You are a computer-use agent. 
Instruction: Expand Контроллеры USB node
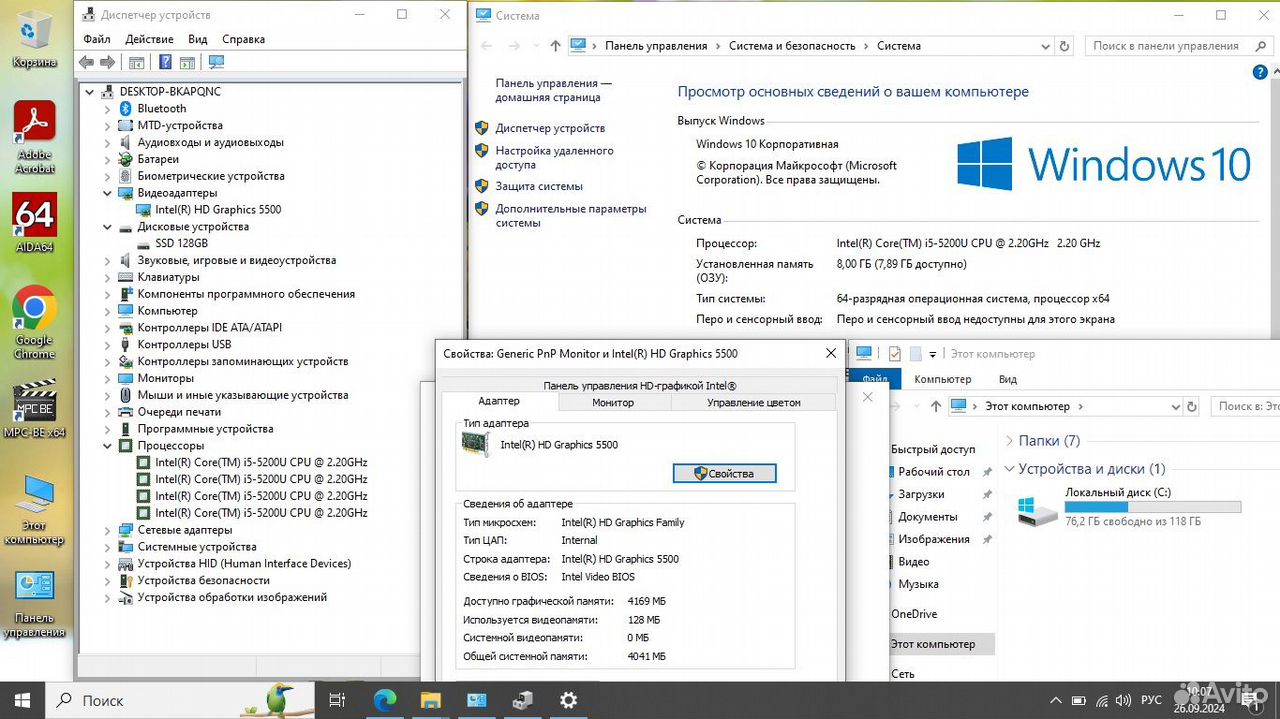[x=108, y=345]
